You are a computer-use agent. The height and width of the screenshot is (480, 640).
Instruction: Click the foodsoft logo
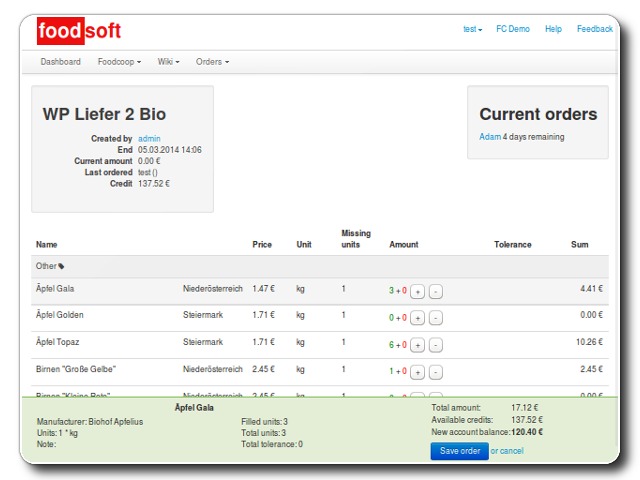(x=79, y=31)
